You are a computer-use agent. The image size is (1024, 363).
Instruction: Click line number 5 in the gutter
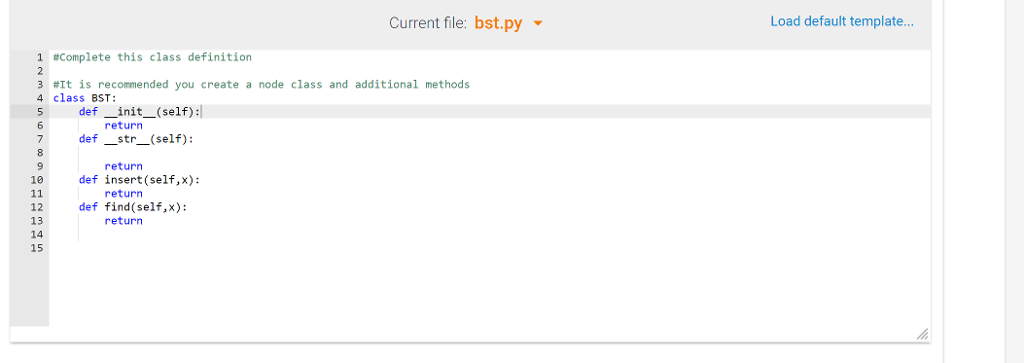pyautogui.click(x=40, y=112)
